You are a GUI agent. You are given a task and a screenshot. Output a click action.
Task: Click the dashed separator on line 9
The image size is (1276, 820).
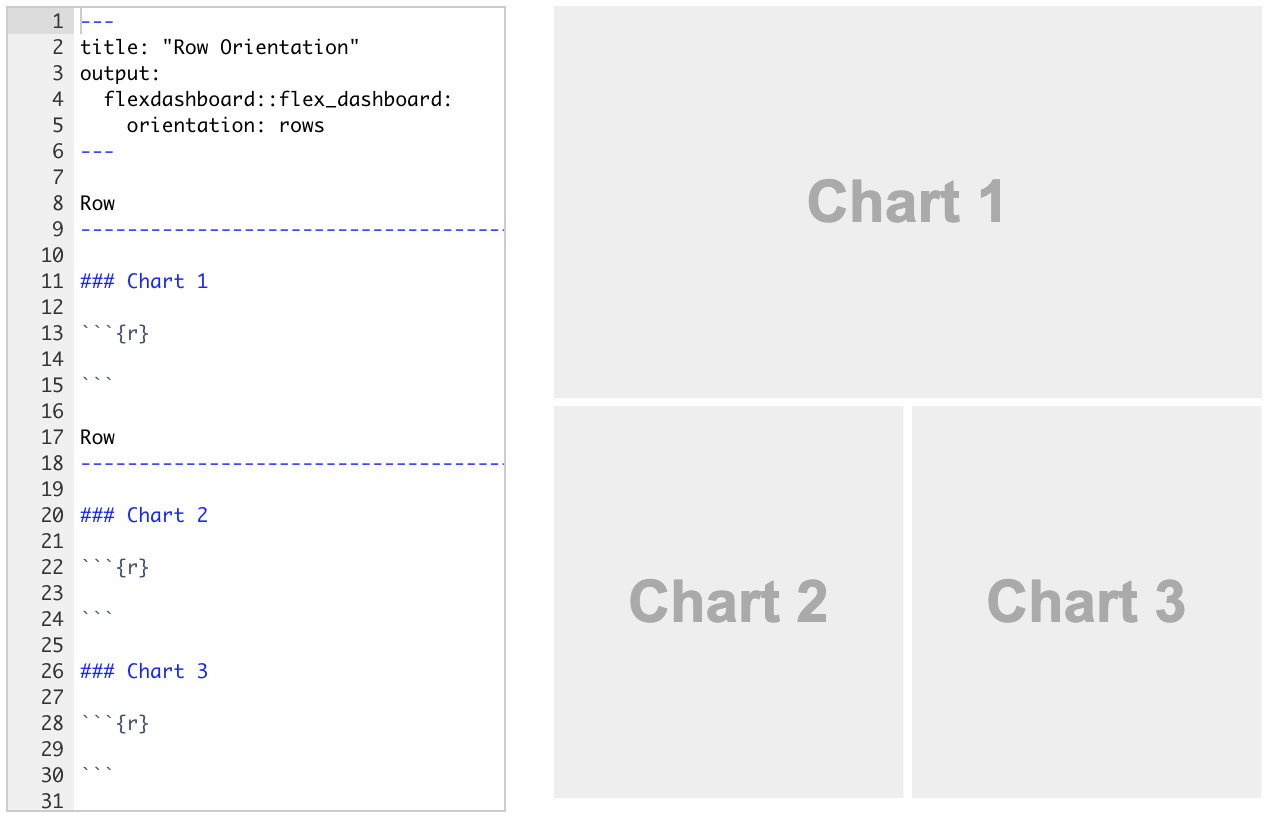(x=290, y=230)
